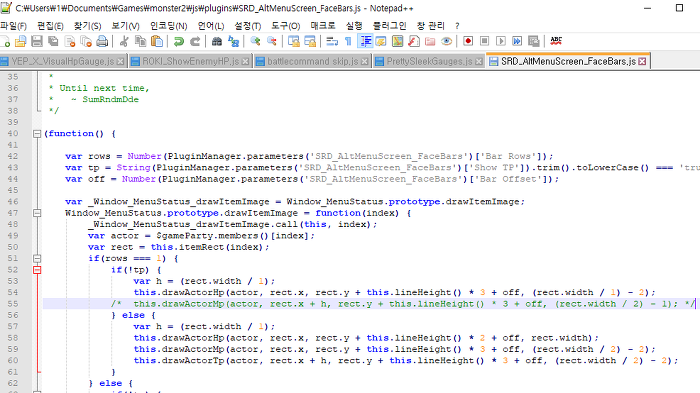The height and width of the screenshot is (393, 700).
Task: Open the 창 관리 menu
Action: coord(430,26)
